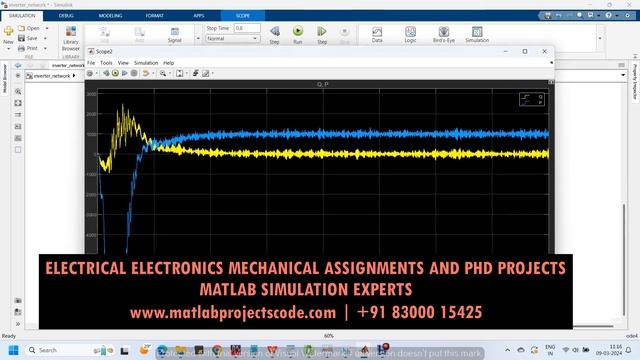Screen dimensions: 640x360
Task: Click the Scale Axes Limits icon
Action: pos(180,73)
